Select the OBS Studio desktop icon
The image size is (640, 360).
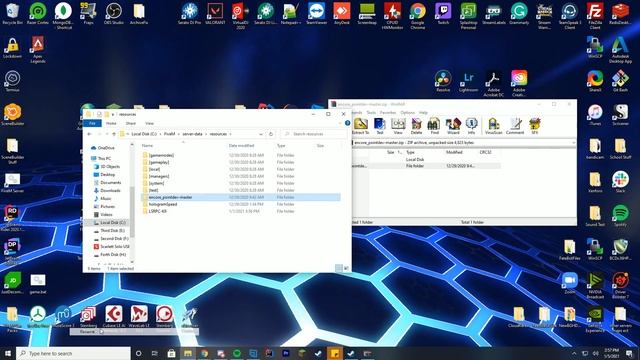(114, 13)
